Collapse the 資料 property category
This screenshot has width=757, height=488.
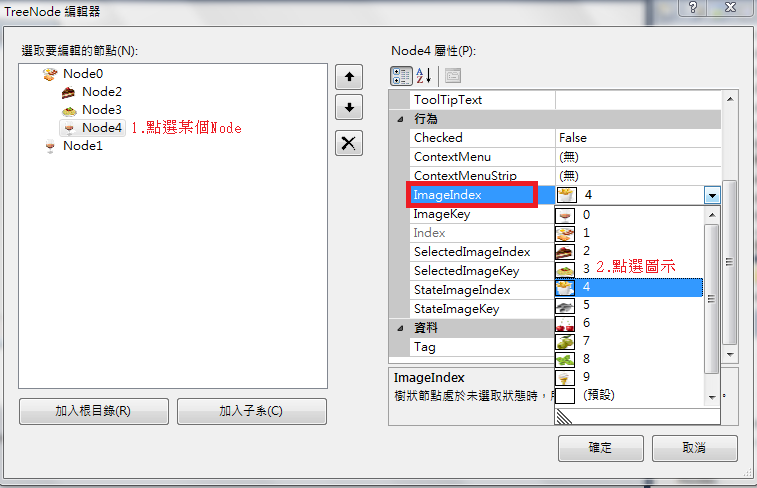click(400, 328)
